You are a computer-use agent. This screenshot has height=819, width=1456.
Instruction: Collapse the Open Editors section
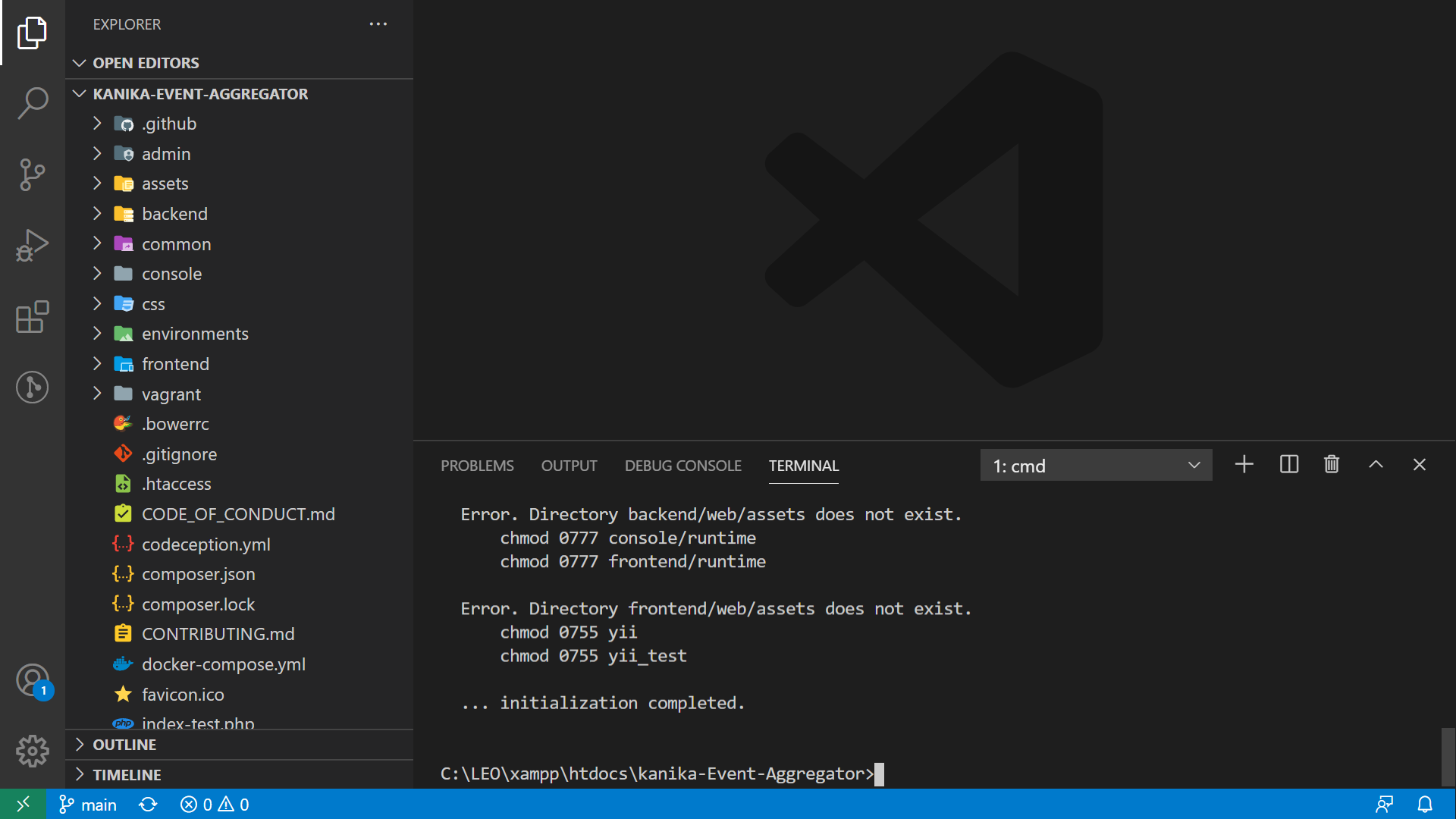[239, 63]
